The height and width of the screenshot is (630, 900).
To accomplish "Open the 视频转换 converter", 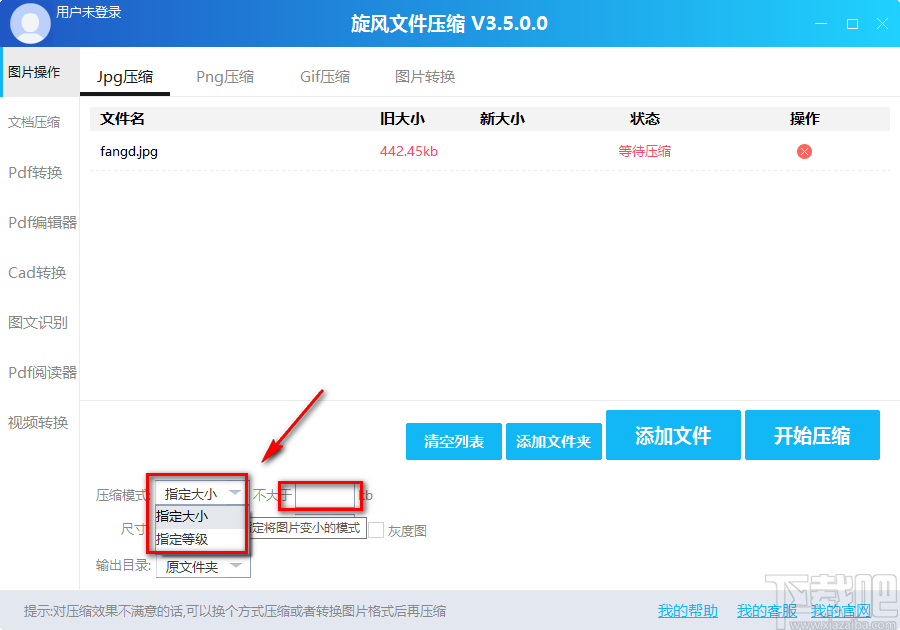I will tap(38, 422).
